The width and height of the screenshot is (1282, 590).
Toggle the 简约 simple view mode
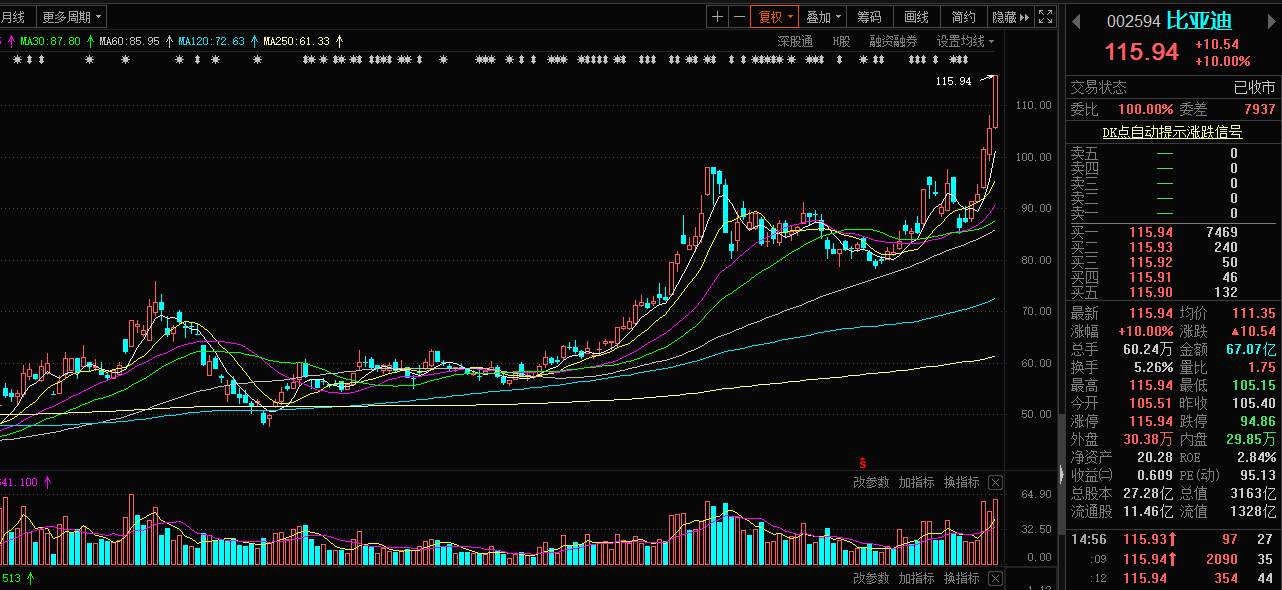[x=963, y=17]
